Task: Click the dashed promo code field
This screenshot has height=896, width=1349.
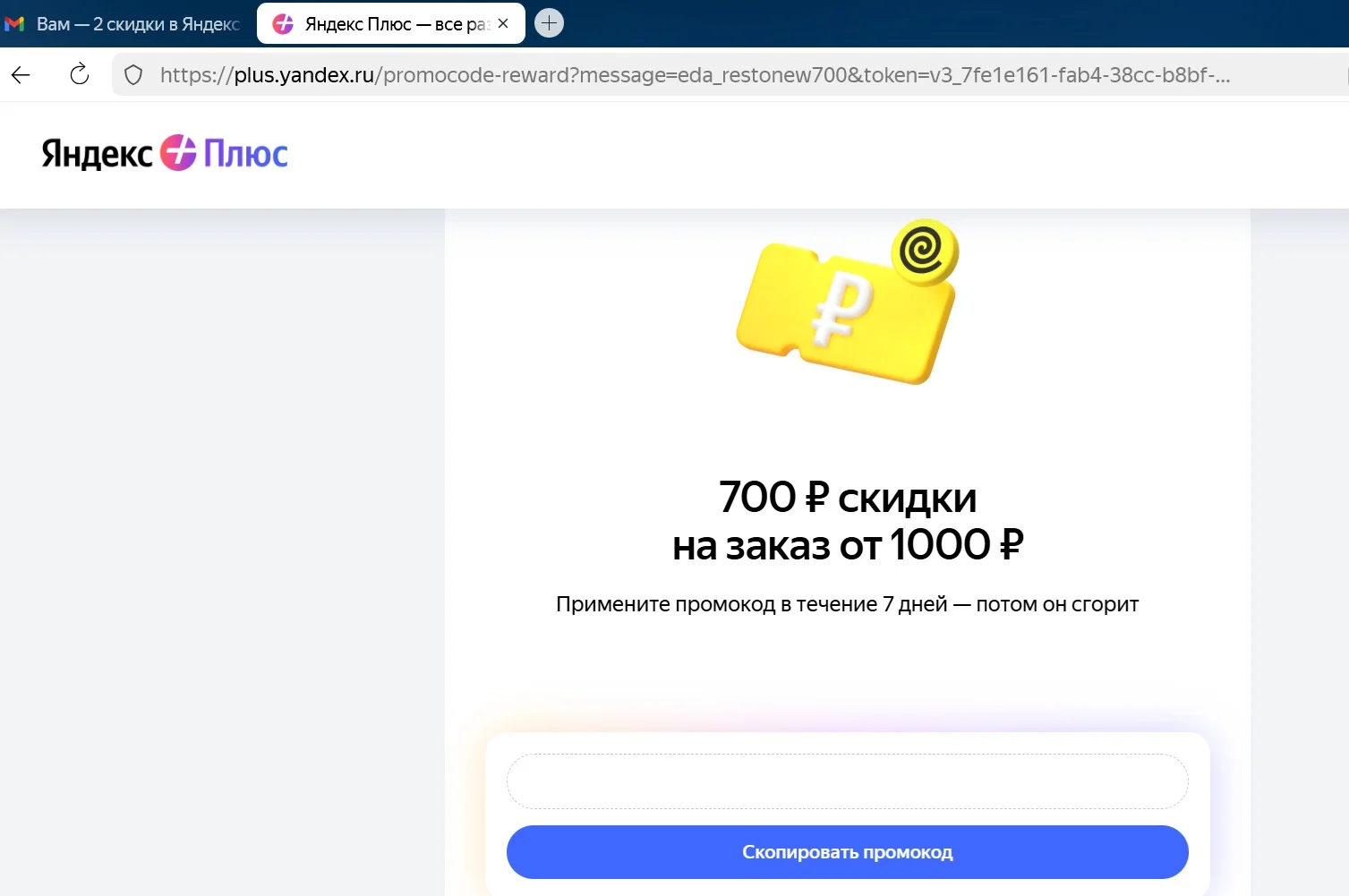Action: point(848,781)
